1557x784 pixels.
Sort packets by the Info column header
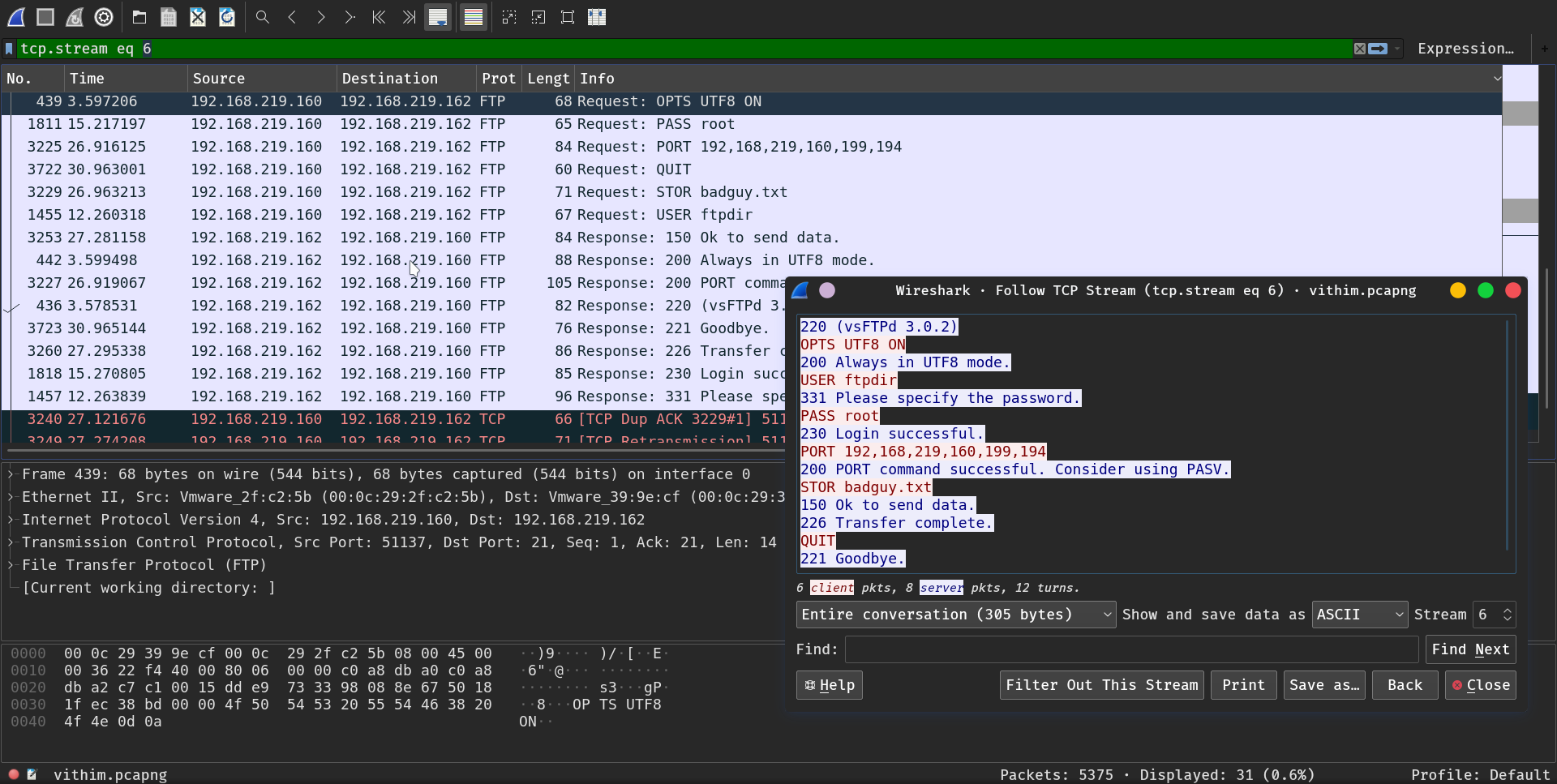pos(597,79)
